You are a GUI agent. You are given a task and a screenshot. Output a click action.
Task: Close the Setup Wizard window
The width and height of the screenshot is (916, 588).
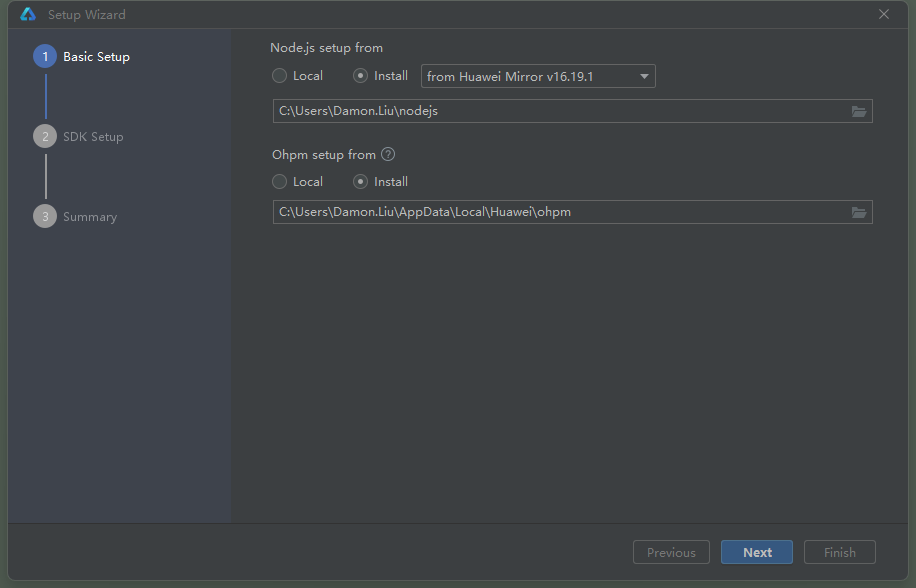[884, 15]
